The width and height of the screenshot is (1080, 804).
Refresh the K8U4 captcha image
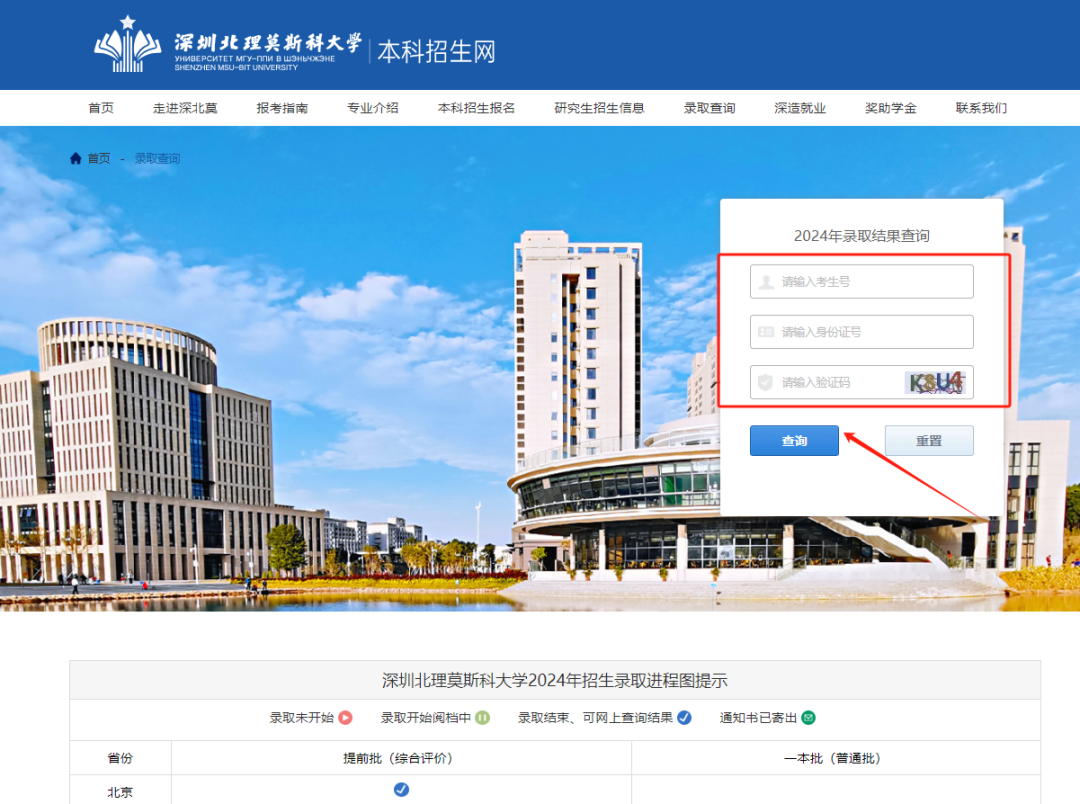coord(937,382)
